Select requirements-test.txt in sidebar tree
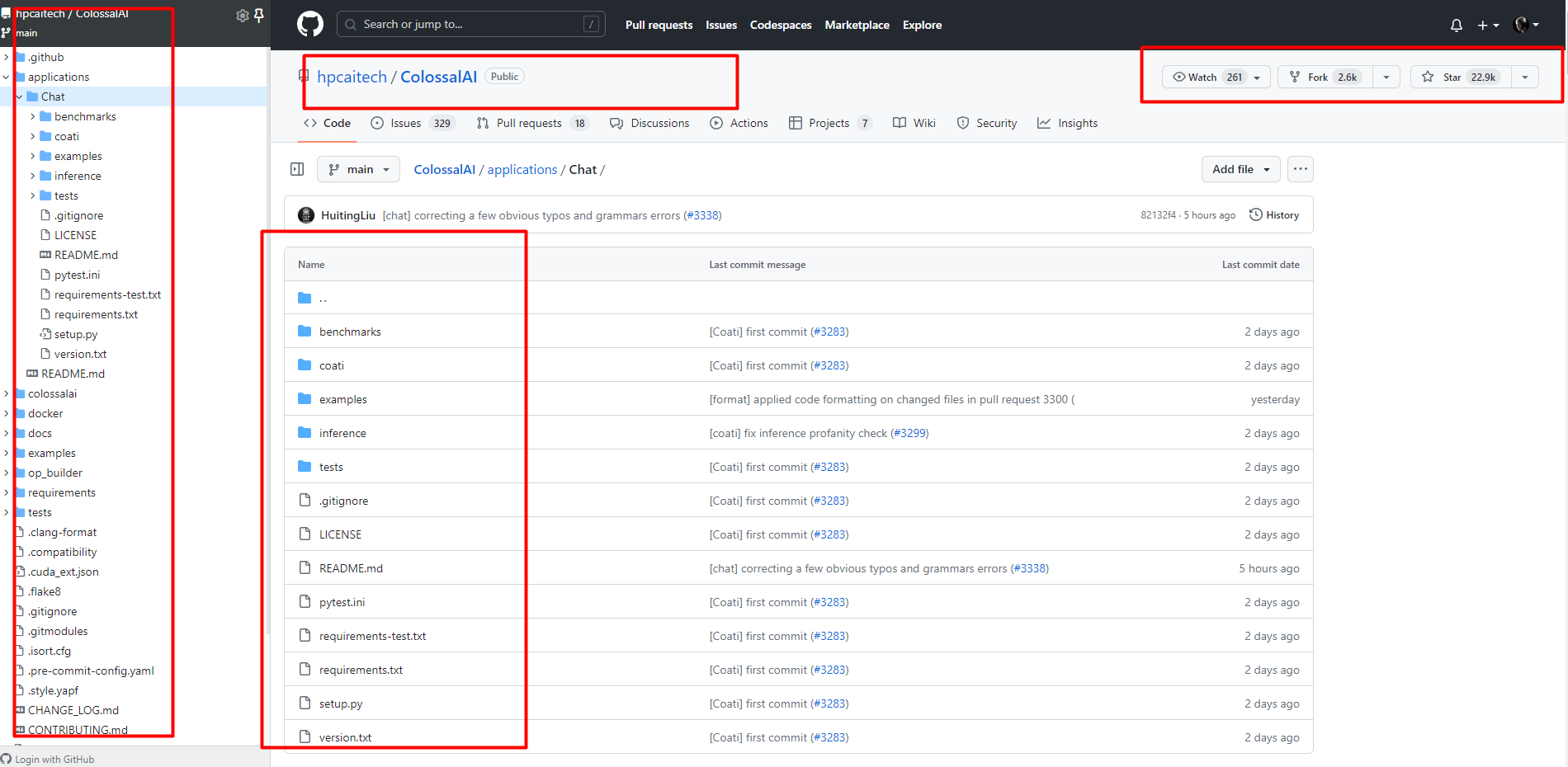The height and width of the screenshot is (767, 1568). (107, 294)
